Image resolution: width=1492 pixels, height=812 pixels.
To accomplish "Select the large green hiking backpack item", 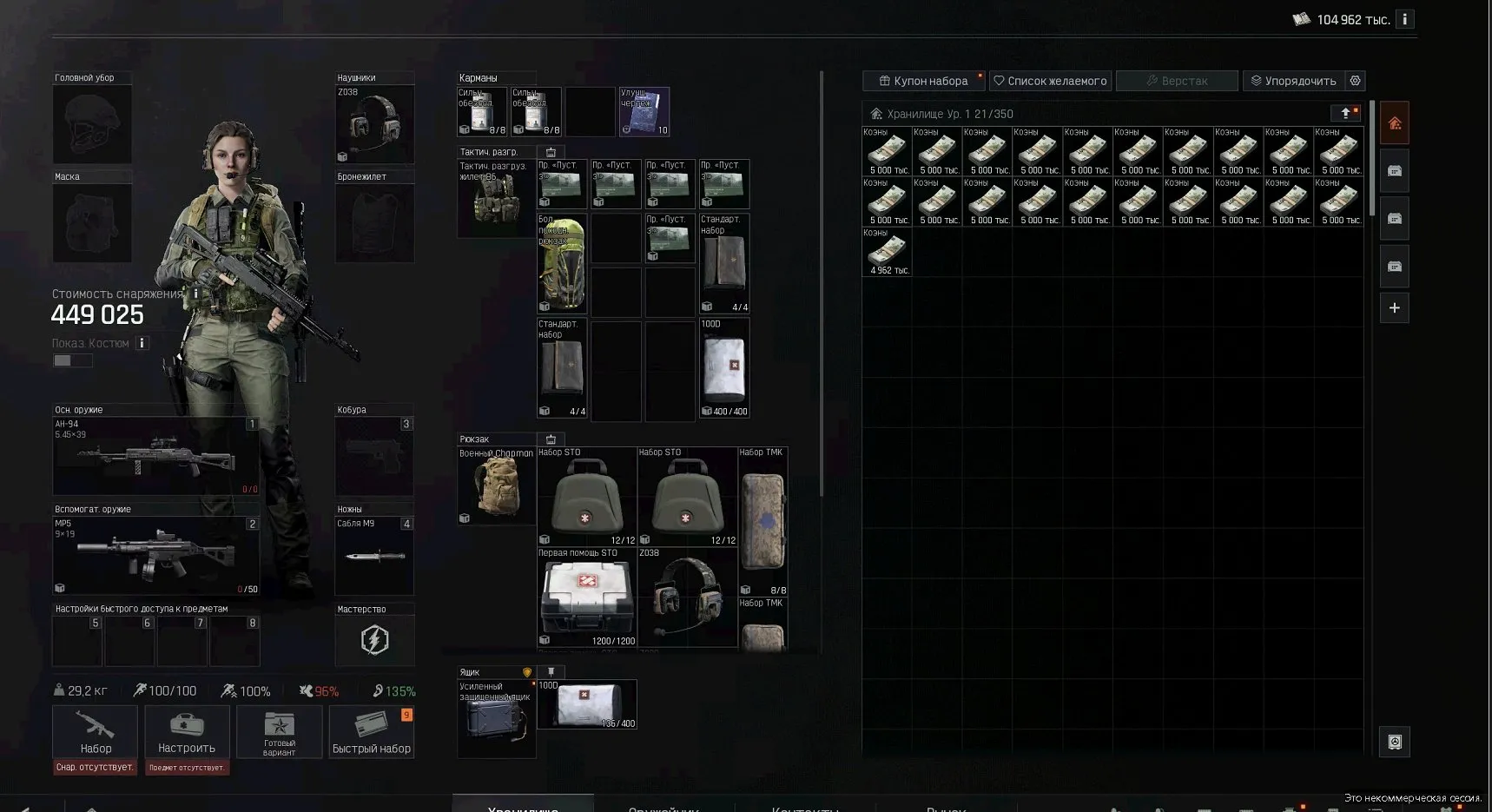I will coord(562,263).
